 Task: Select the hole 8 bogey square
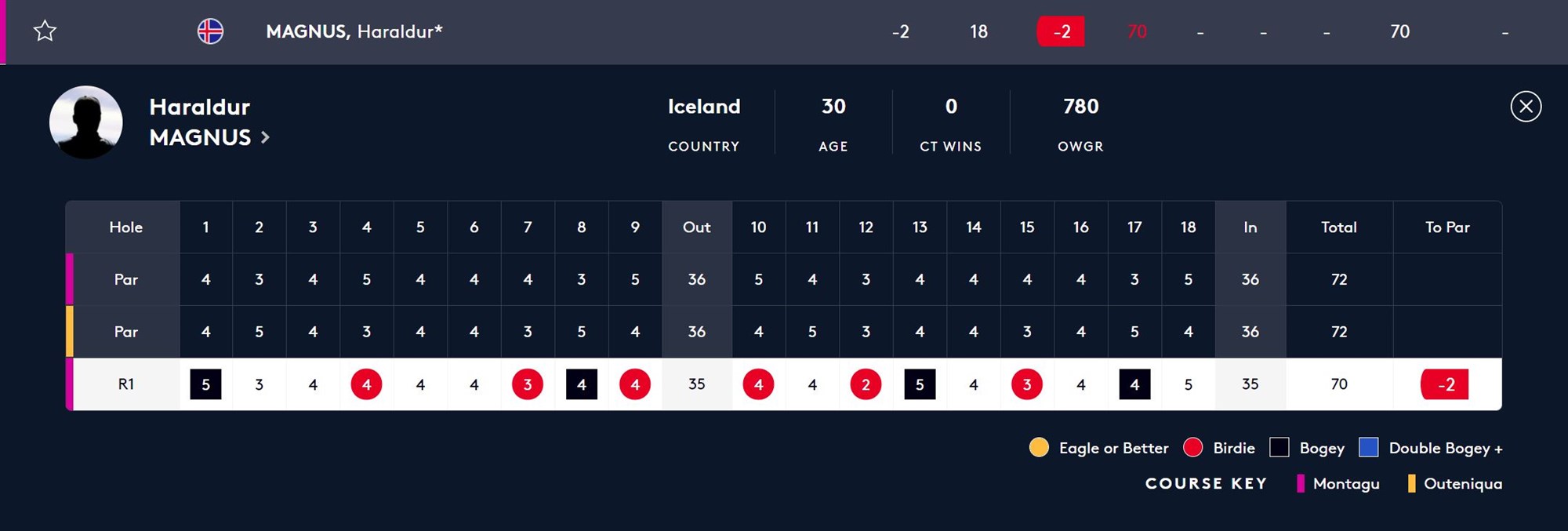click(582, 384)
